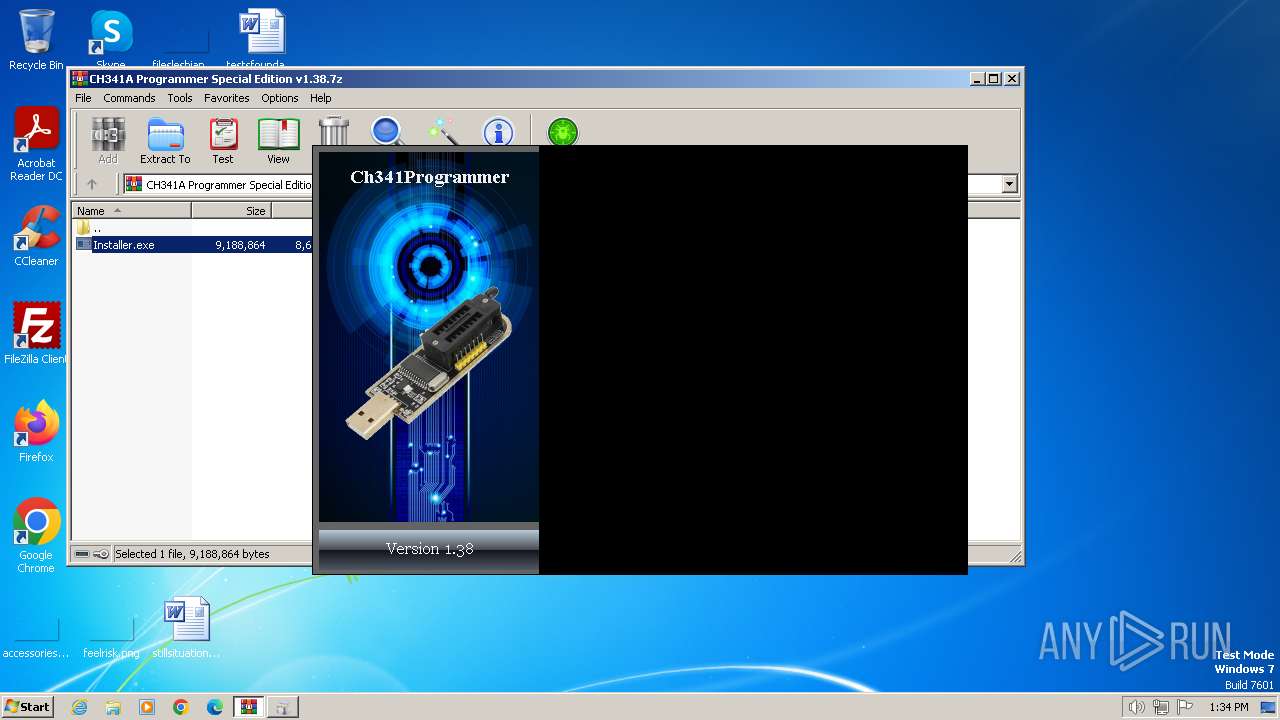1280x720 pixels.
Task: Click the Add toolbar button in WinRAR
Action: (x=108, y=140)
